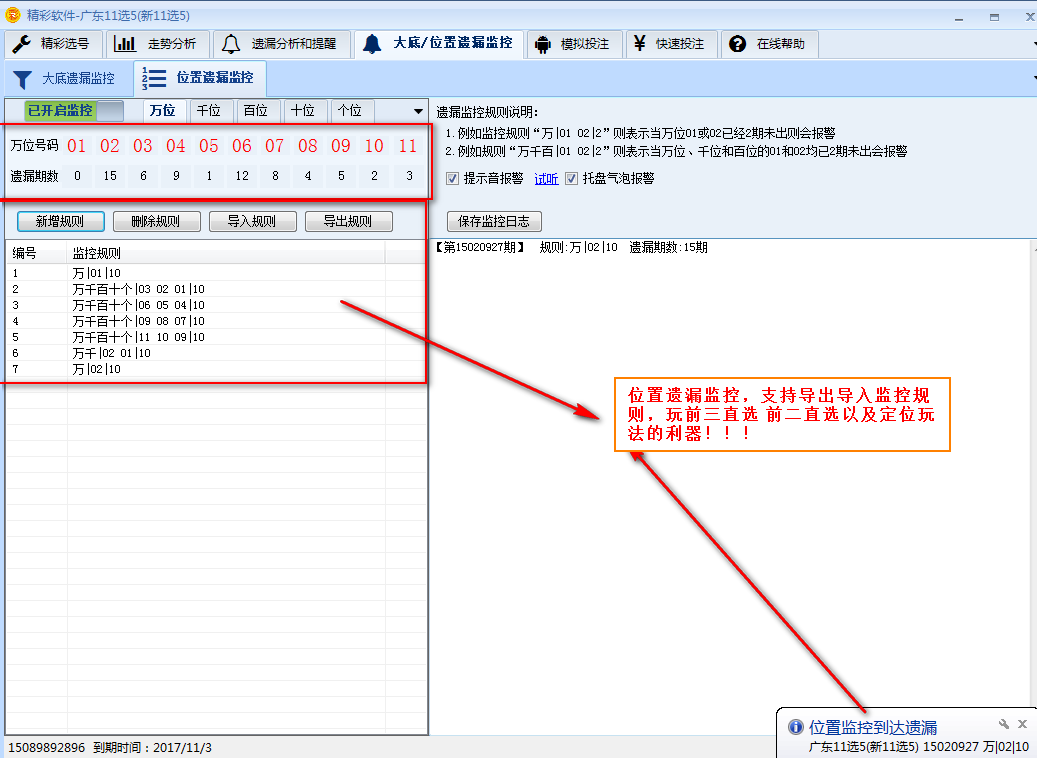Click the bell icon for 遗漏分析和提醒
The image size is (1037, 758).
[x=231, y=44]
